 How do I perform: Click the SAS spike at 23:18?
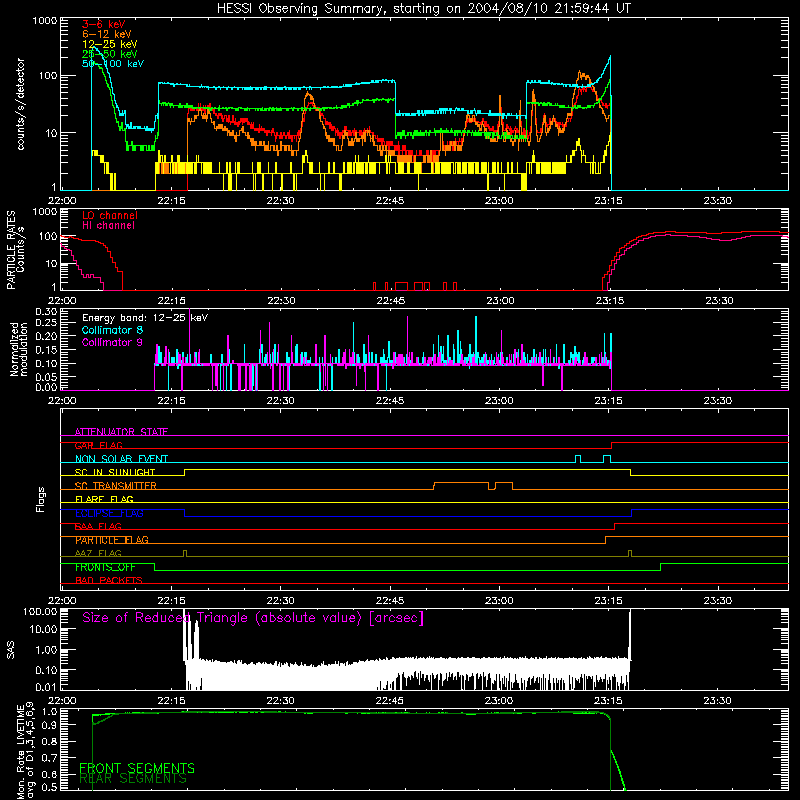coord(630,635)
